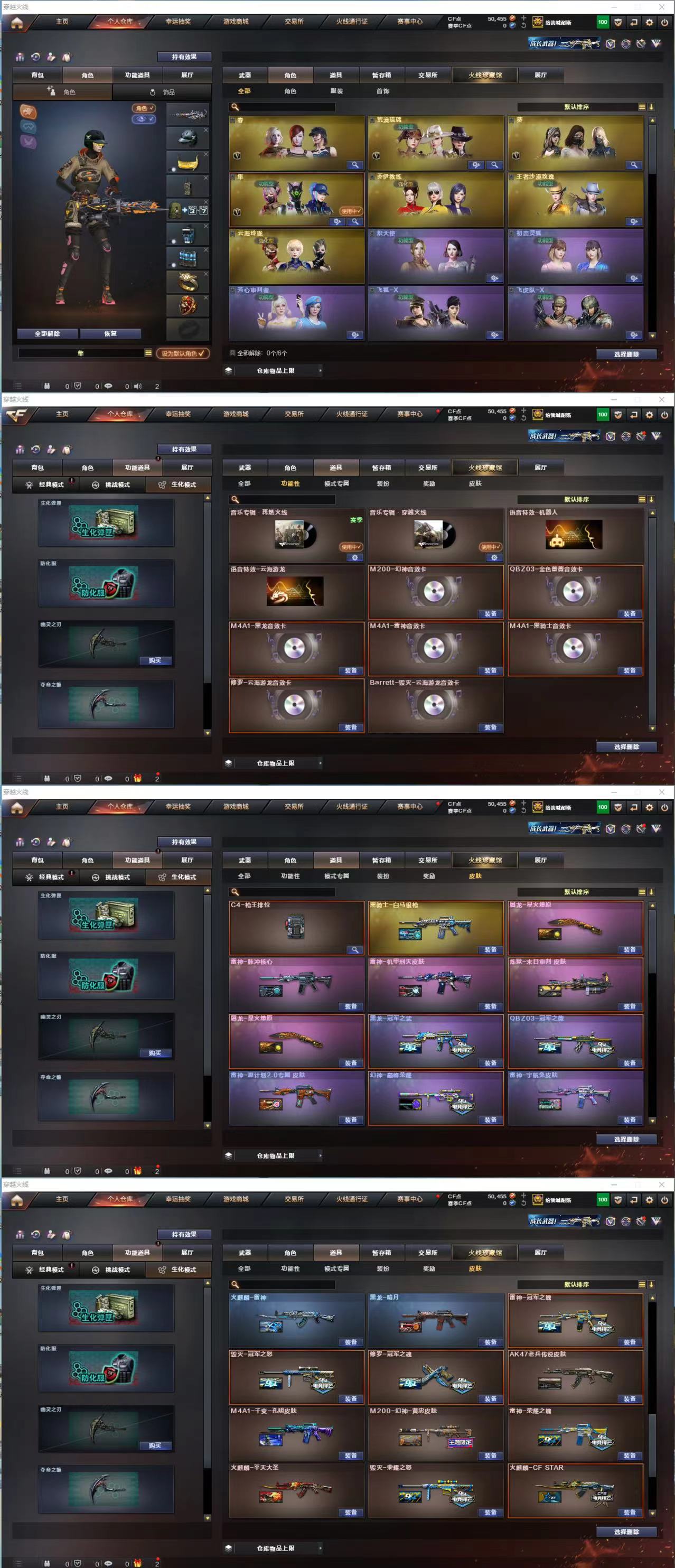Click the scrollbar down arrow of the character card list
Image resolution: width=675 pixels, height=1568 pixels.
tap(652, 335)
